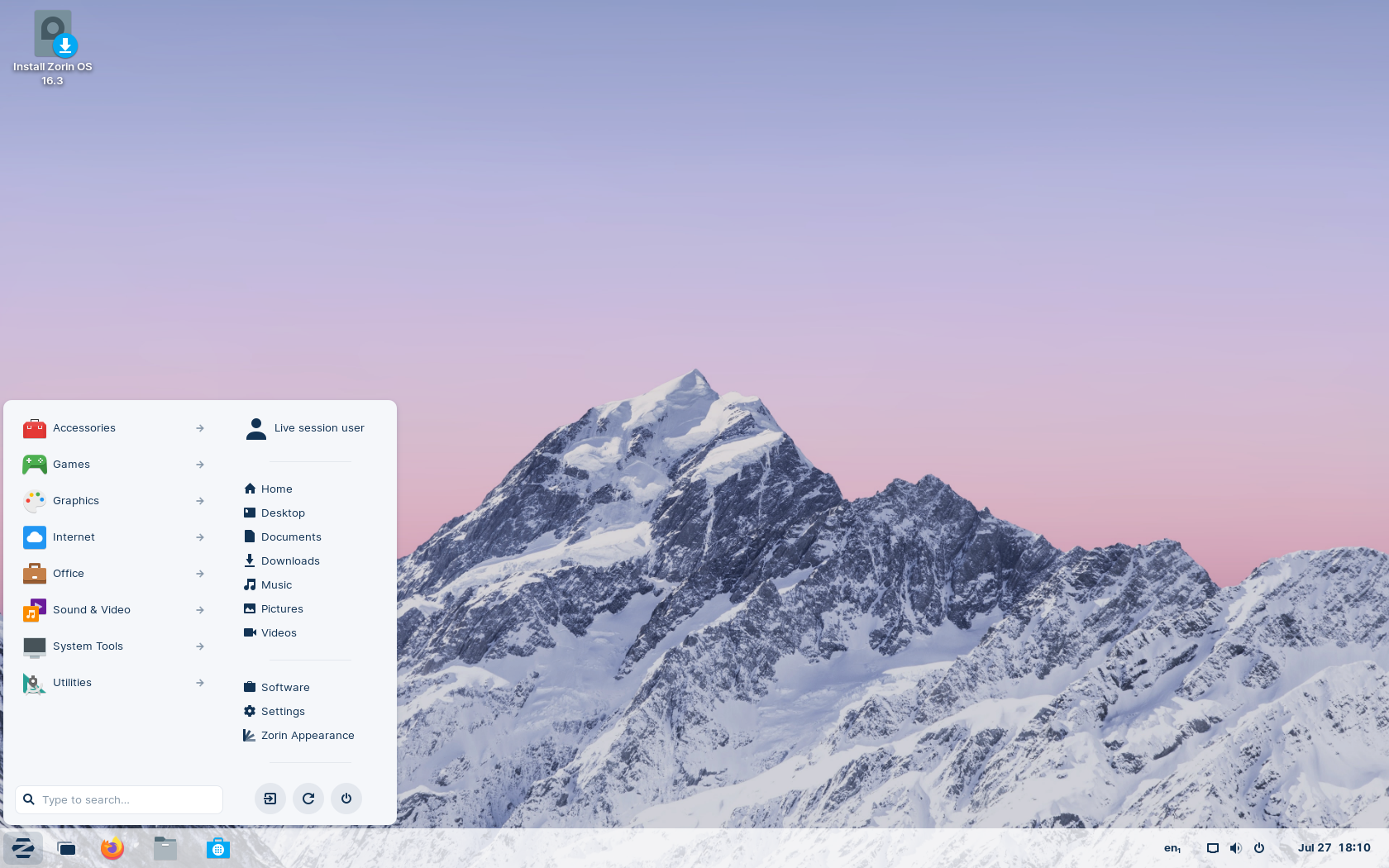Screen dimensions: 1389x868
Task: Open the show desktop icon next to the menu
Action: point(67,848)
